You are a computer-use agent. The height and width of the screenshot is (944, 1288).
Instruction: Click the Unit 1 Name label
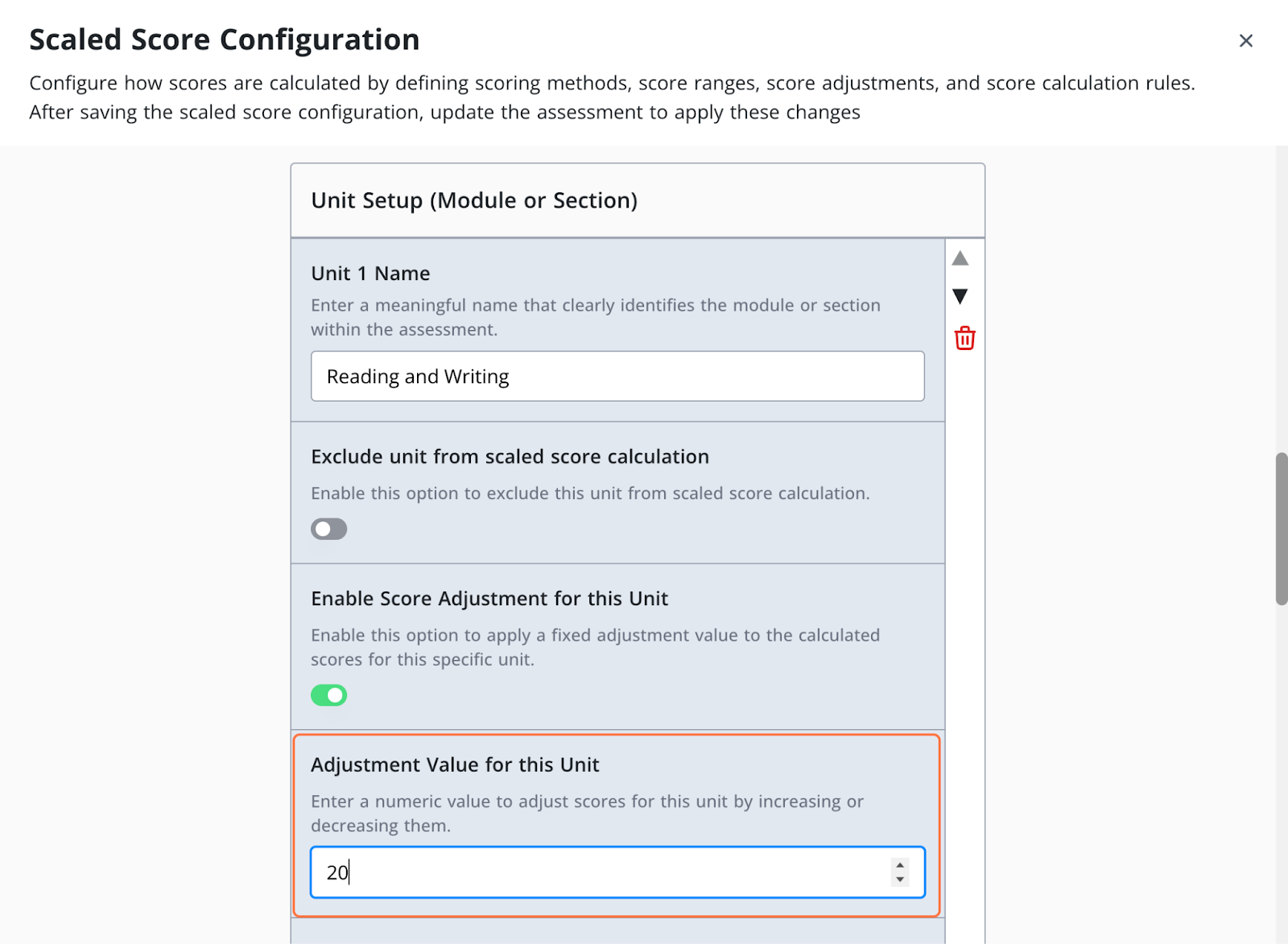tap(370, 274)
